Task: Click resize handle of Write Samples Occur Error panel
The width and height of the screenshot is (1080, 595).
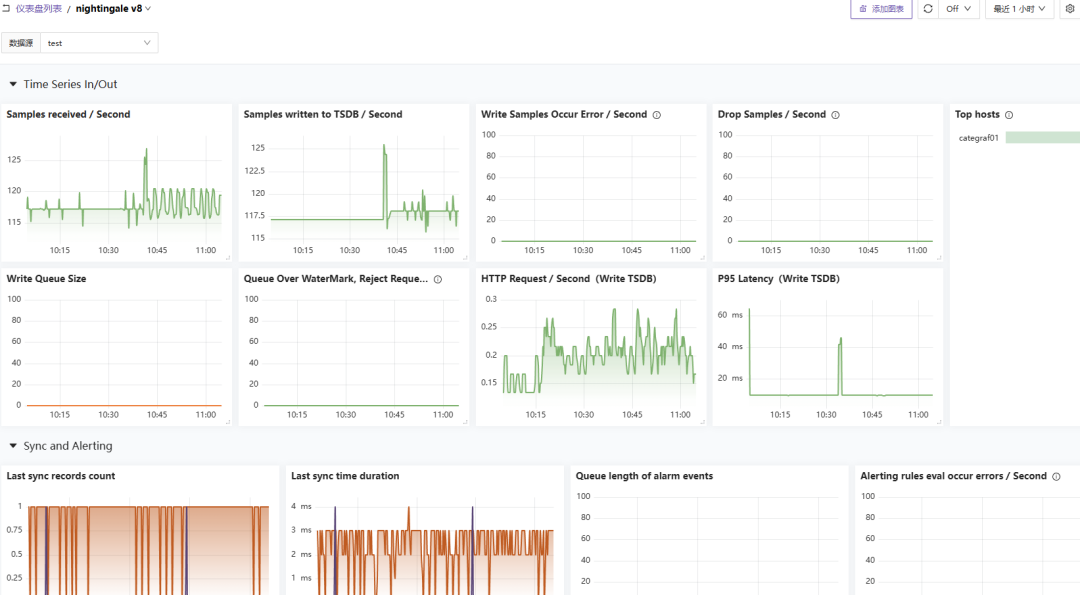Action: click(703, 258)
